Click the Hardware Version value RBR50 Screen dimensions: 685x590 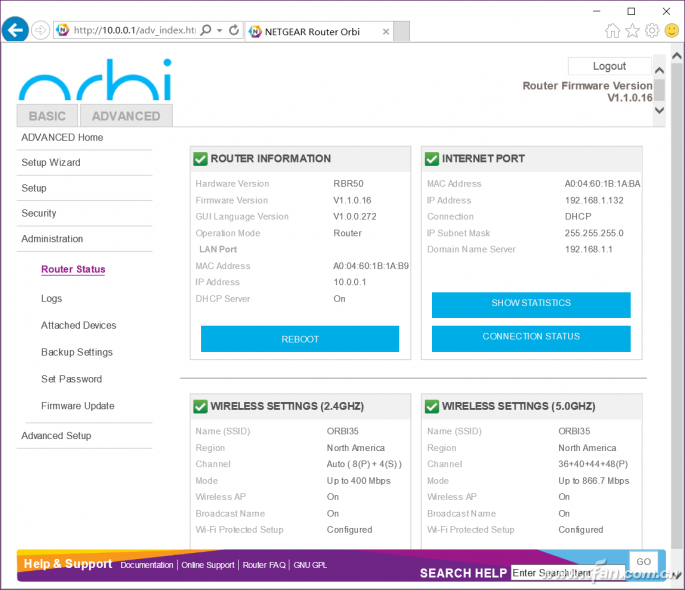click(349, 184)
